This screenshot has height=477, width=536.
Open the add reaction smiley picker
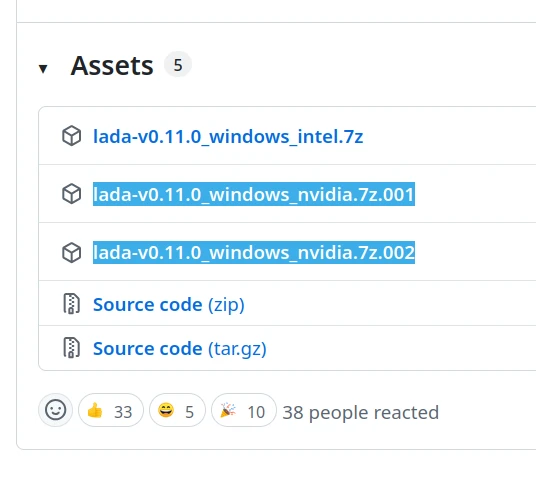coord(55,410)
